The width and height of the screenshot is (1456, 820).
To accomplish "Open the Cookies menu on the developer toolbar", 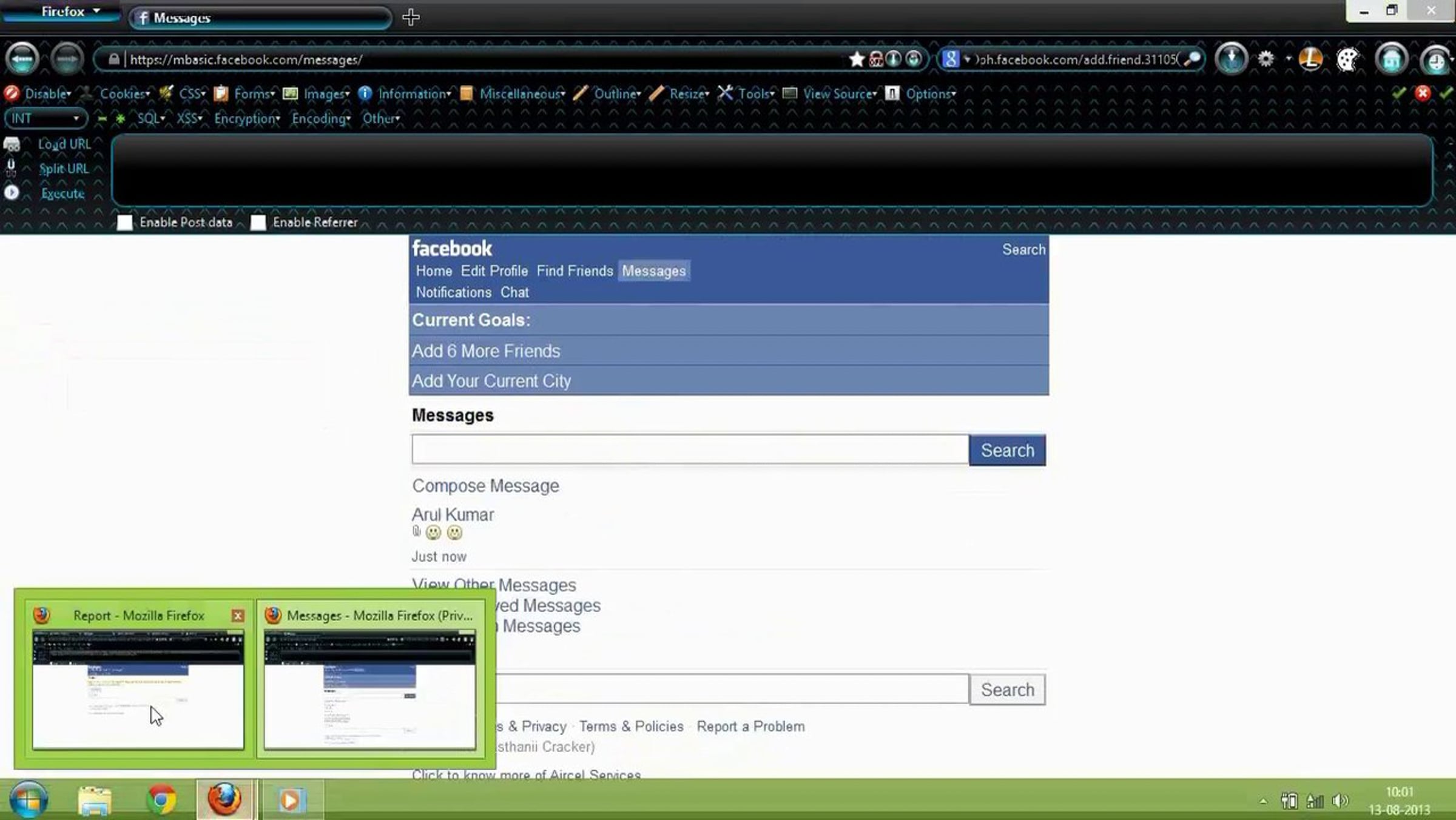I will coord(124,93).
